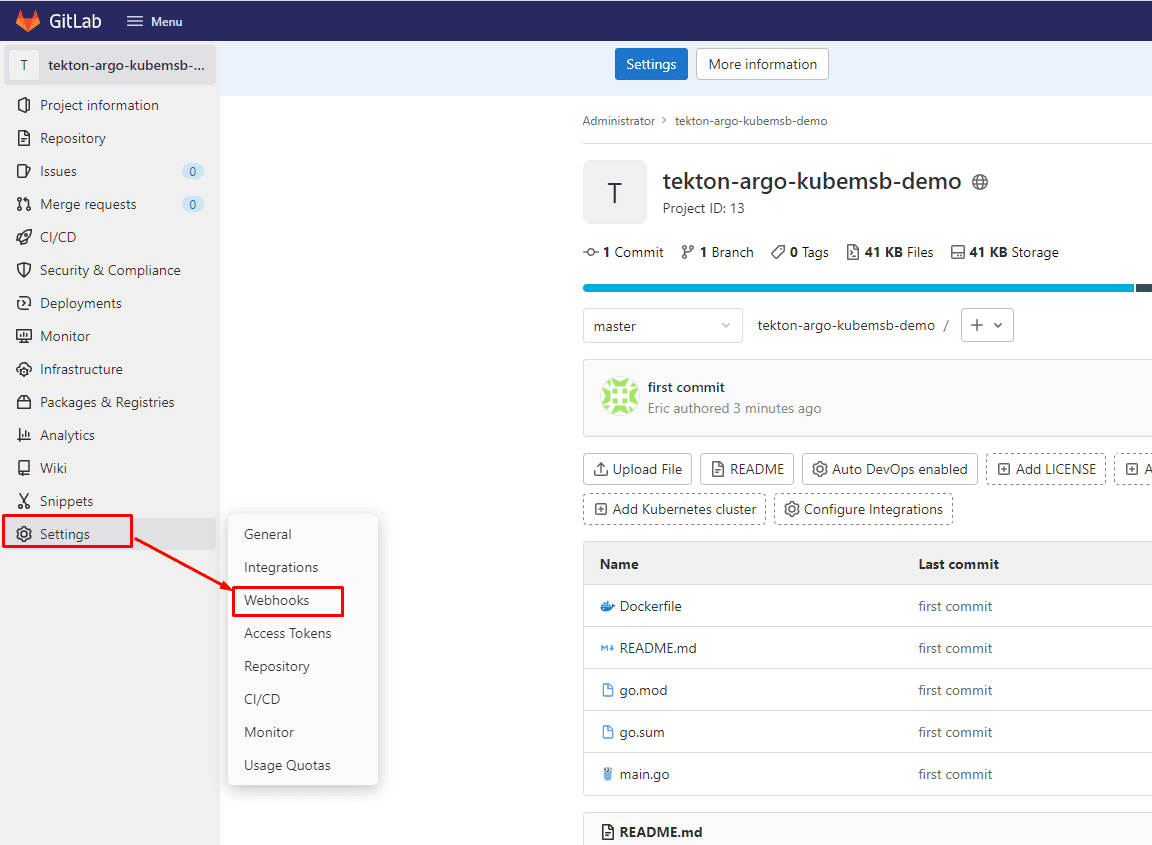1152x845 pixels.
Task: Click the CI/CD rocket icon
Action: pos(24,237)
